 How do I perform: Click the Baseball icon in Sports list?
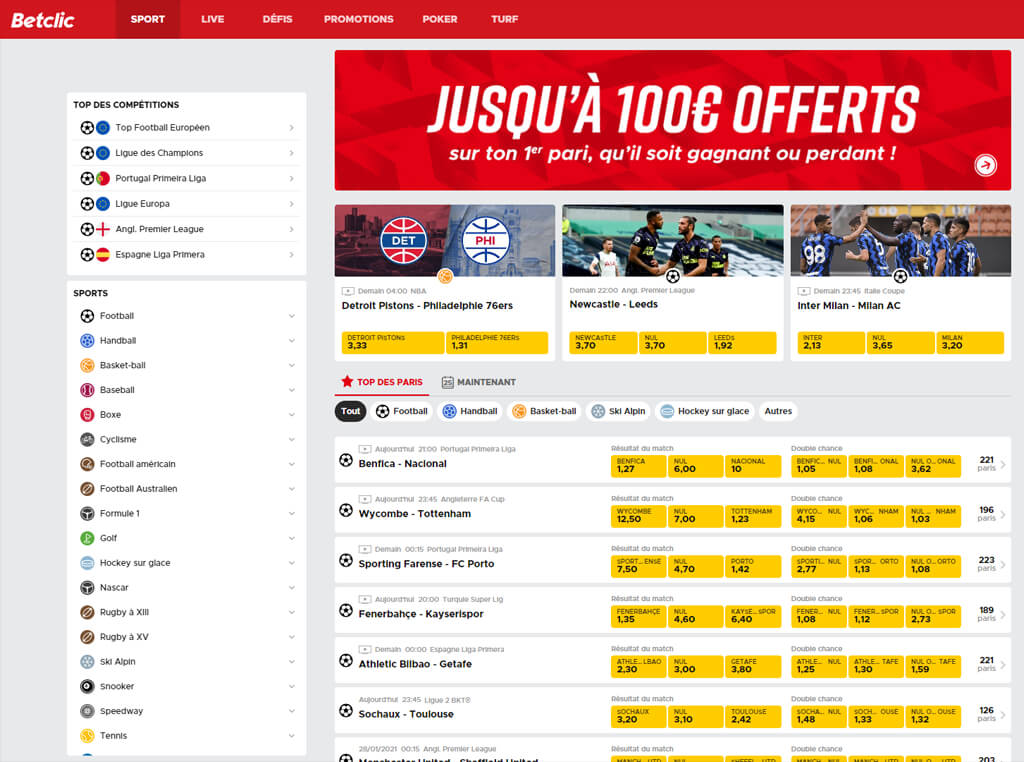[87, 390]
